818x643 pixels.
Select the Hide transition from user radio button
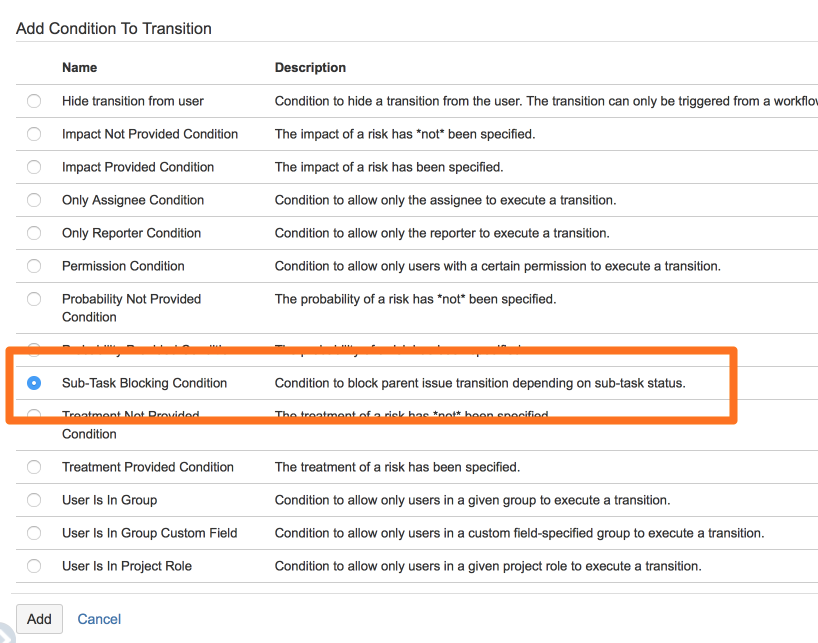tap(34, 101)
